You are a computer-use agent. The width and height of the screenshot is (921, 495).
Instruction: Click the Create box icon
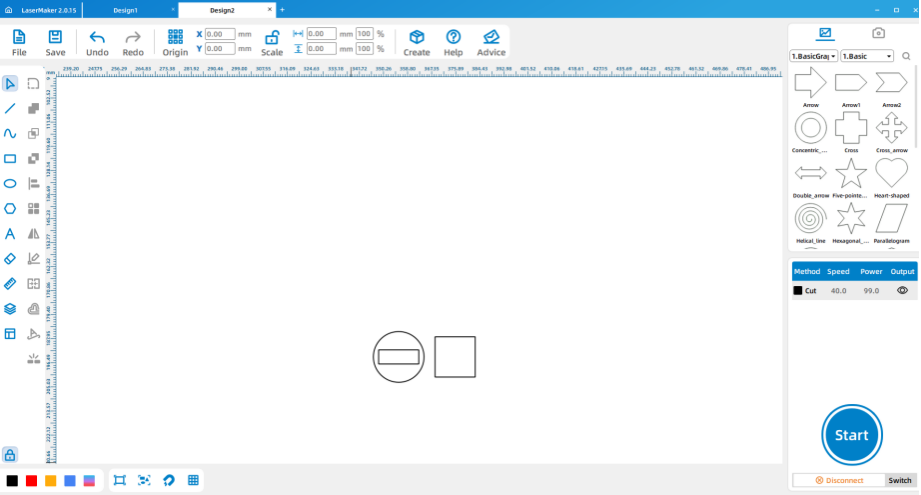(x=416, y=37)
